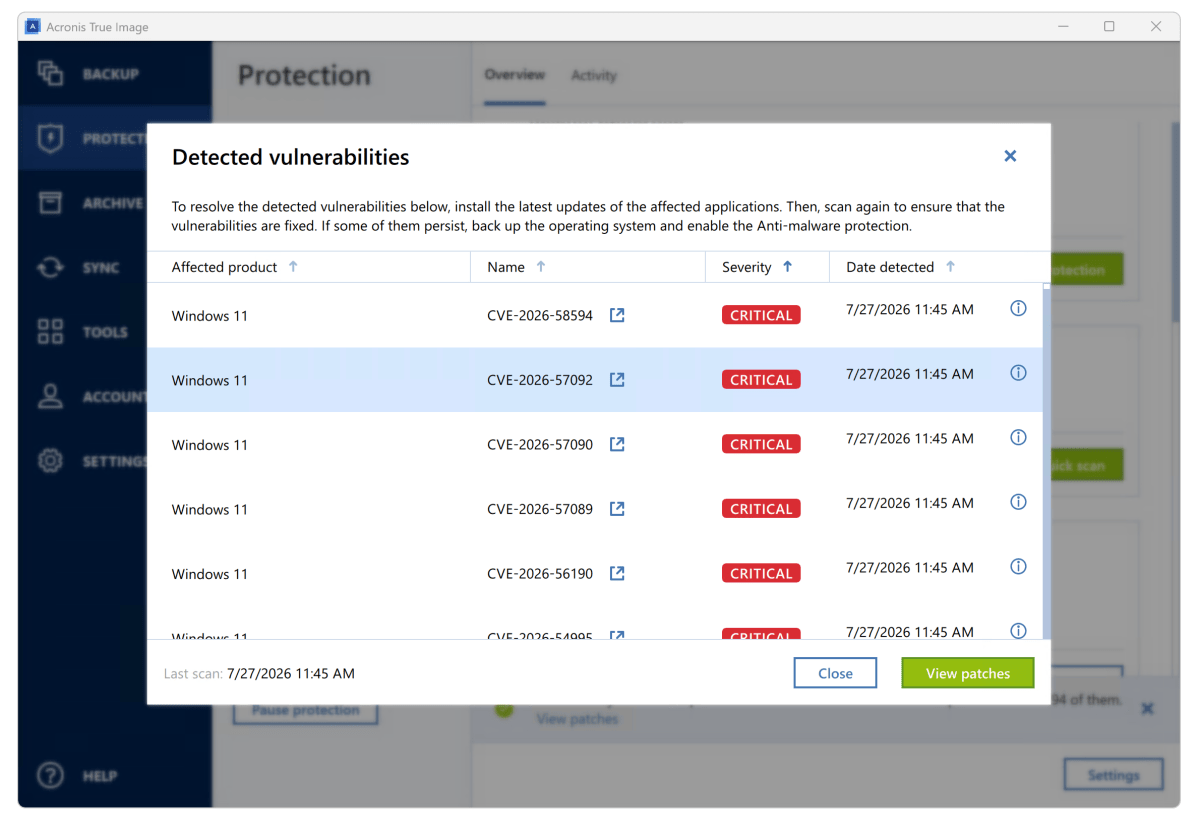This screenshot has width=1199, height=821.
Task: Open the Settings gear sidebar icon
Action: 50,461
